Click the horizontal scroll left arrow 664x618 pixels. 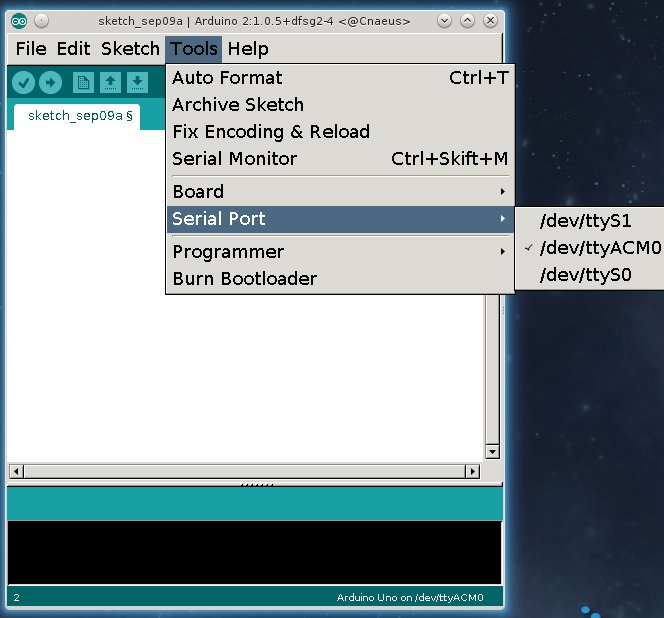pyautogui.click(x=17, y=471)
